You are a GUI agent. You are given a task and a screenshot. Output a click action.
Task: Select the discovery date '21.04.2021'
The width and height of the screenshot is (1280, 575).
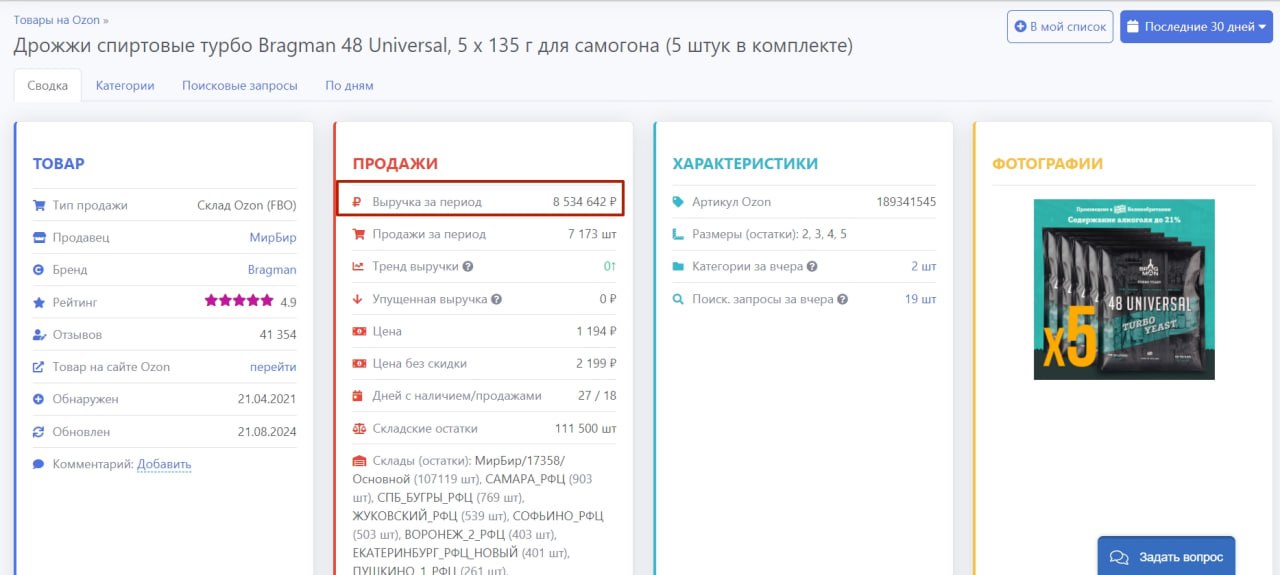pos(267,399)
